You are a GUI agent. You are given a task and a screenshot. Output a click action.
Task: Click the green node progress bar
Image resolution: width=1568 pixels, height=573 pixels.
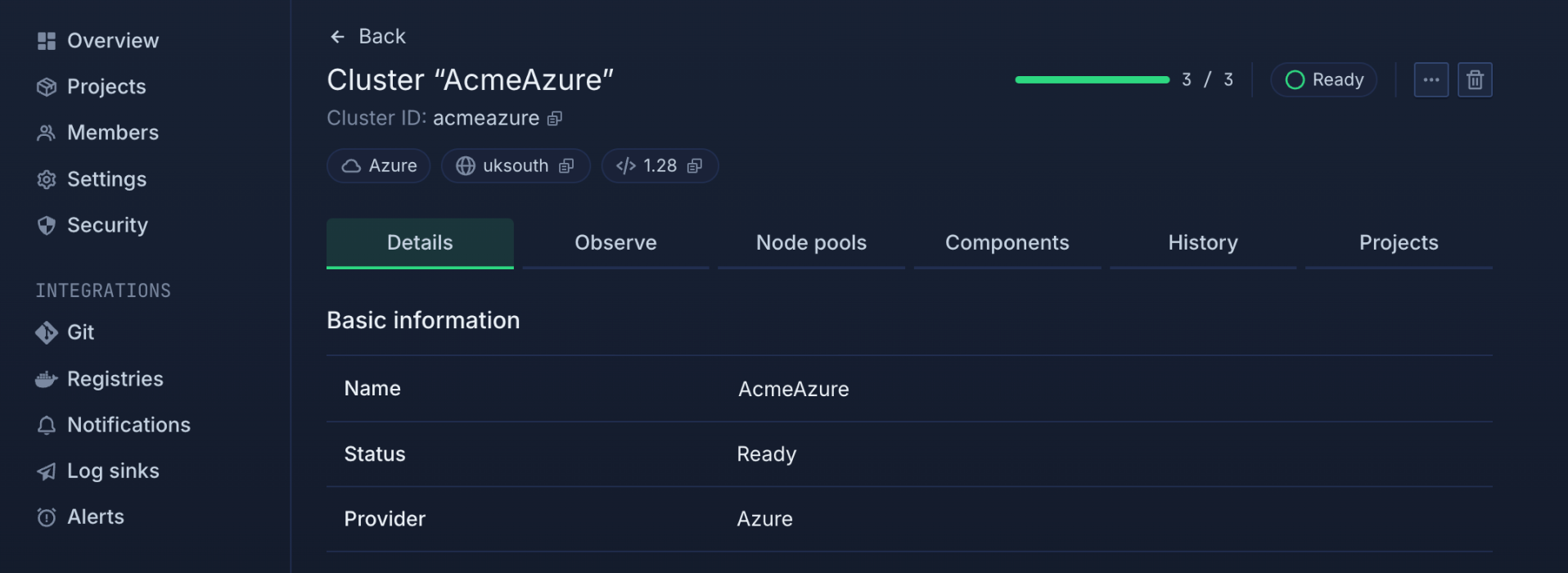pyautogui.click(x=1092, y=80)
